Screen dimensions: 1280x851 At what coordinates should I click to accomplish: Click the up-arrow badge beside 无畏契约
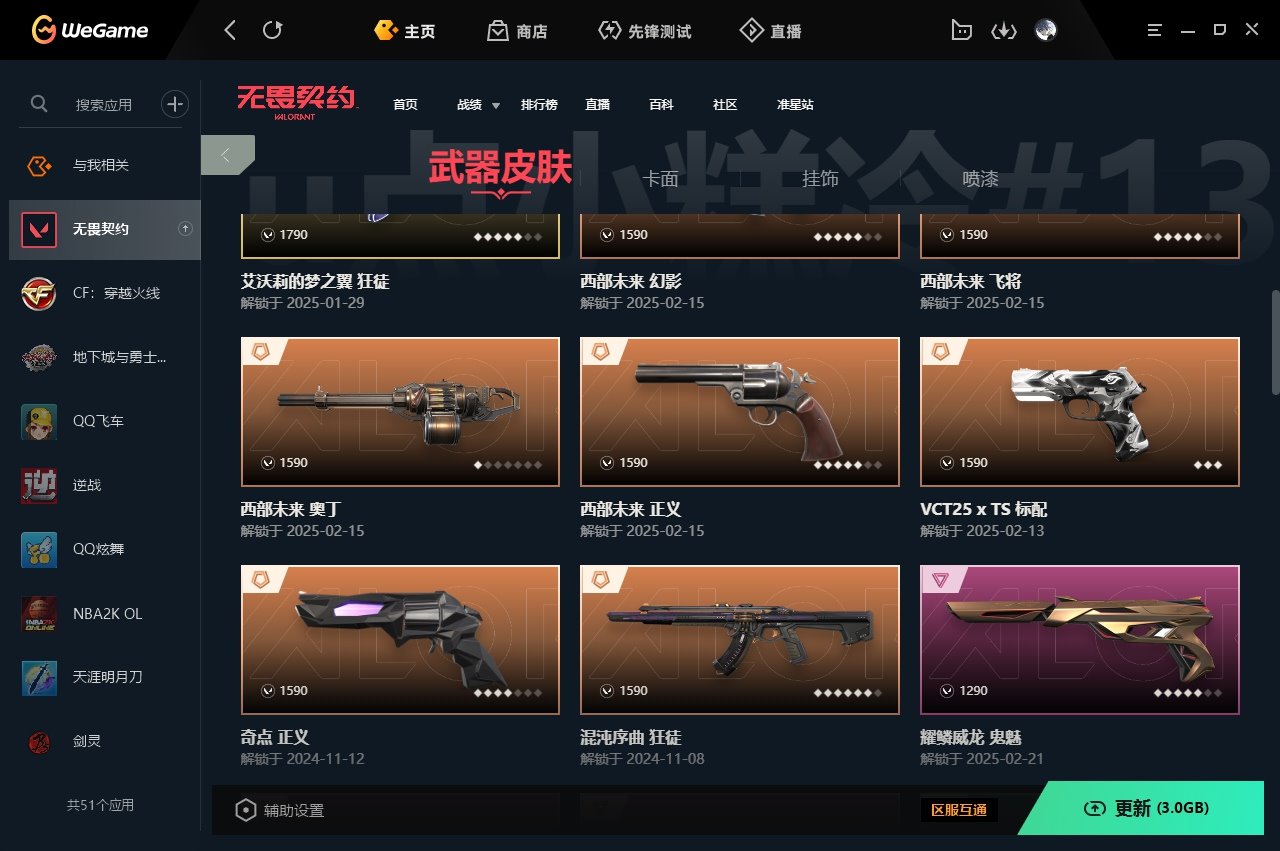[x=185, y=229]
